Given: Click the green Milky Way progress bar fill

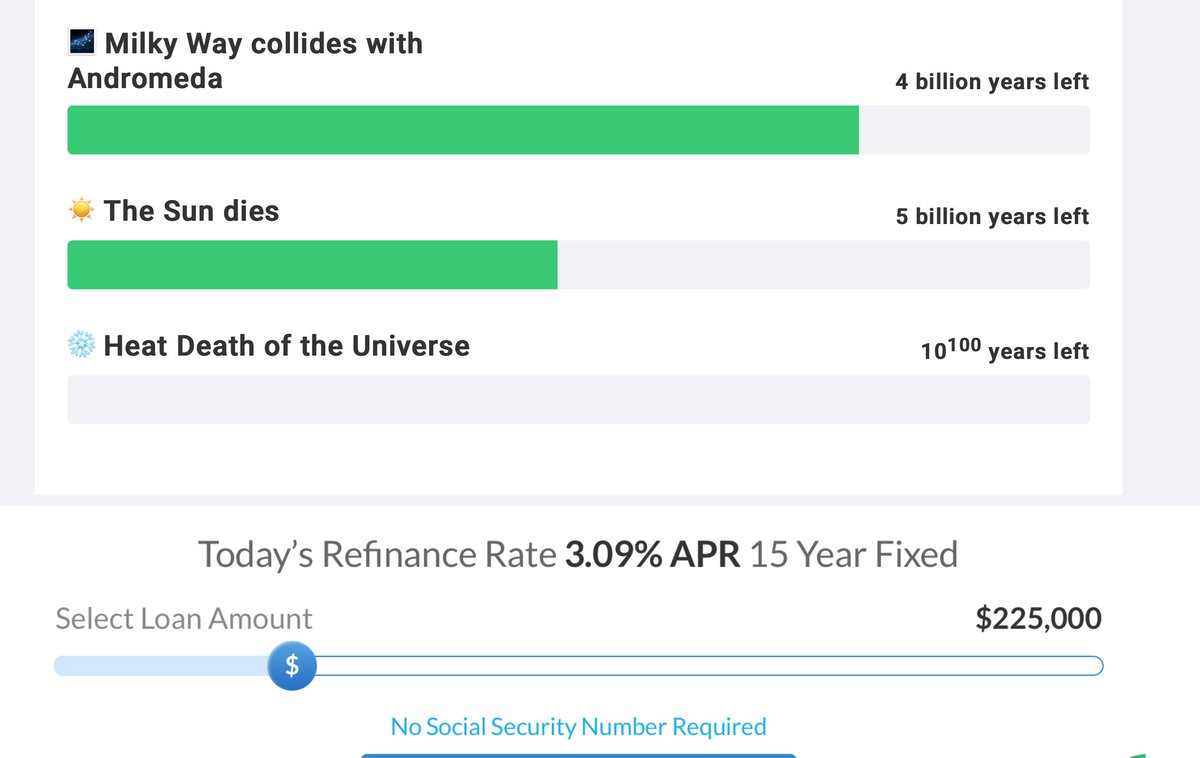Looking at the screenshot, I should 462,130.
